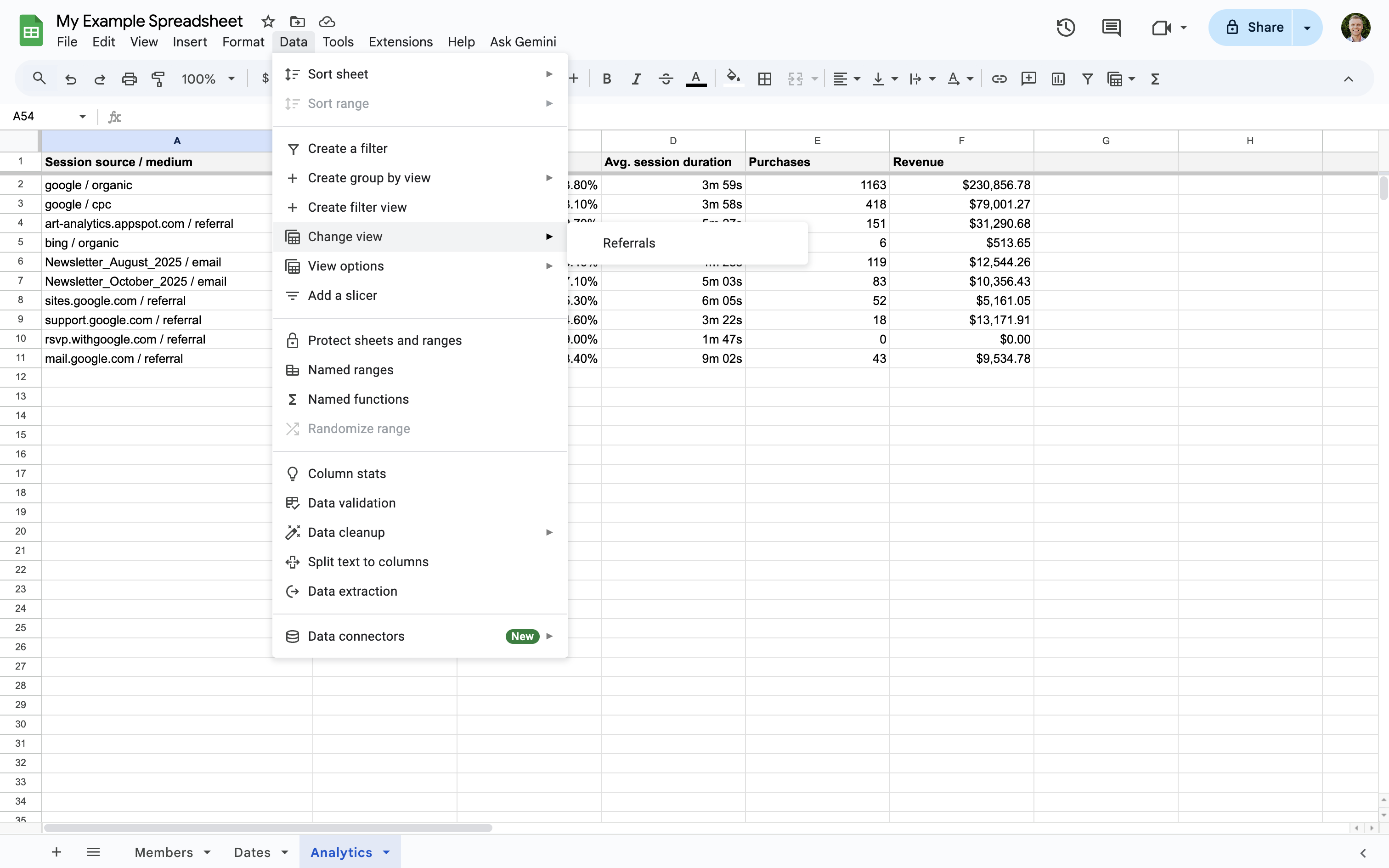Screen dimensions: 1389x868
Task: Click the version history clock icon
Action: tap(1065, 27)
